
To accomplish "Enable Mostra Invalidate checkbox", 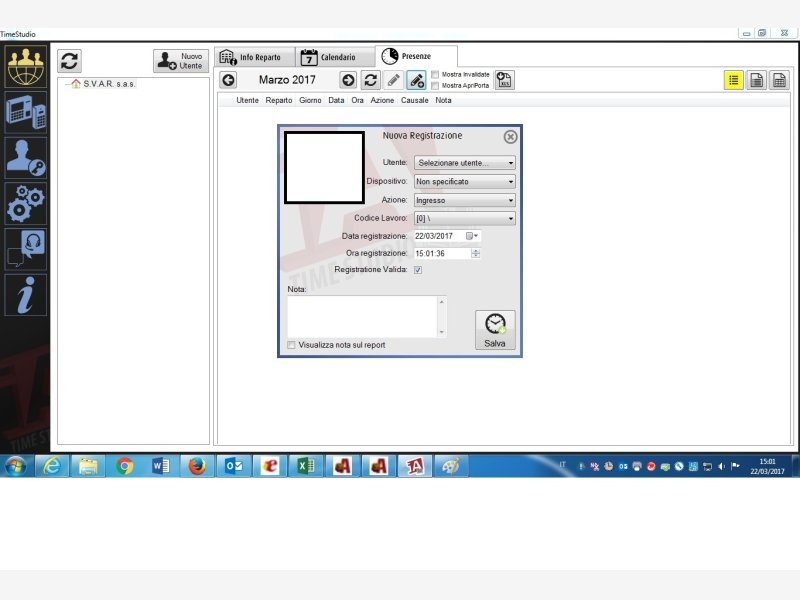I will pyautogui.click(x=435, y=74).
